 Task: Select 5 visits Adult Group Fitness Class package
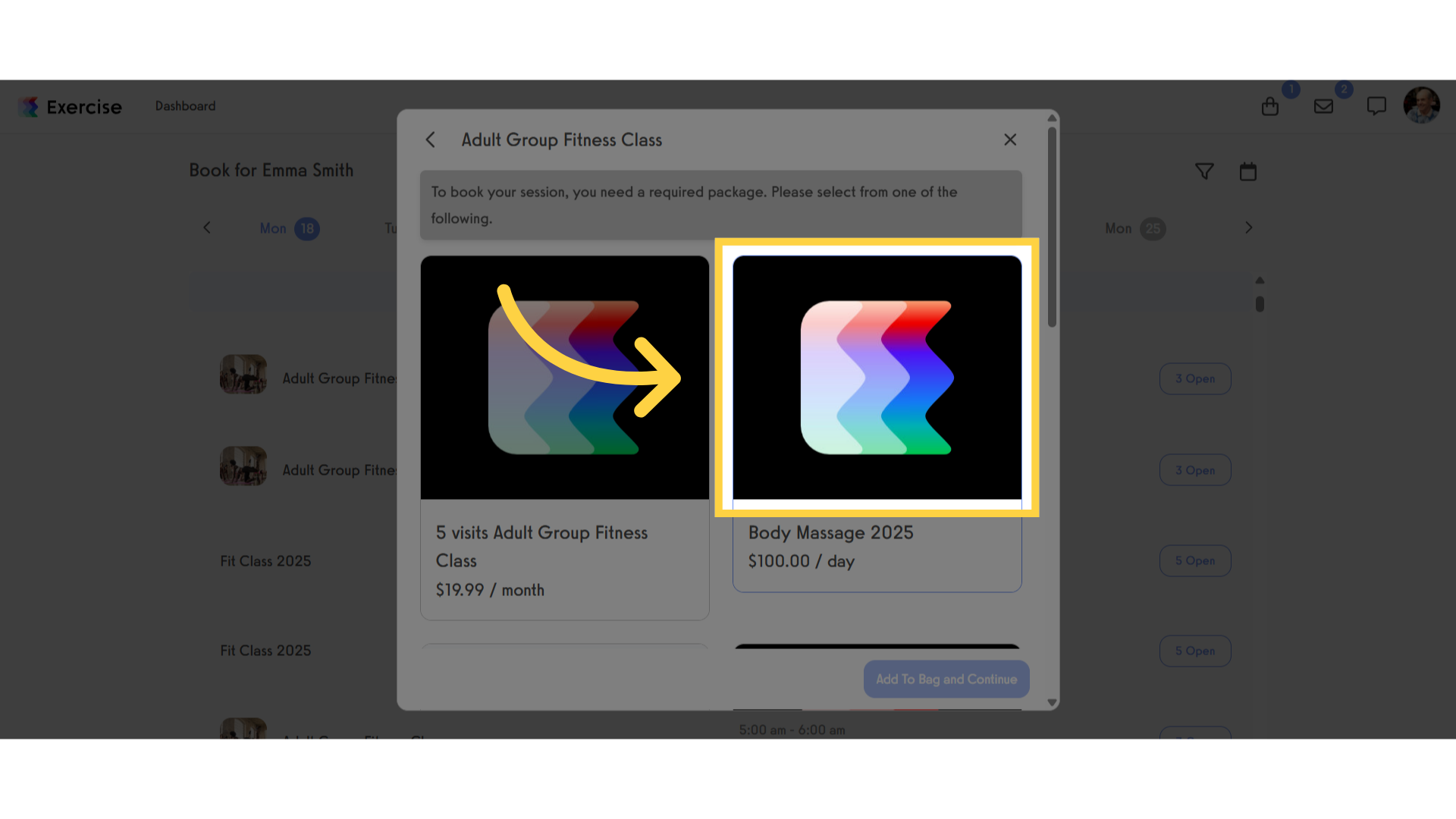(565, 438)
